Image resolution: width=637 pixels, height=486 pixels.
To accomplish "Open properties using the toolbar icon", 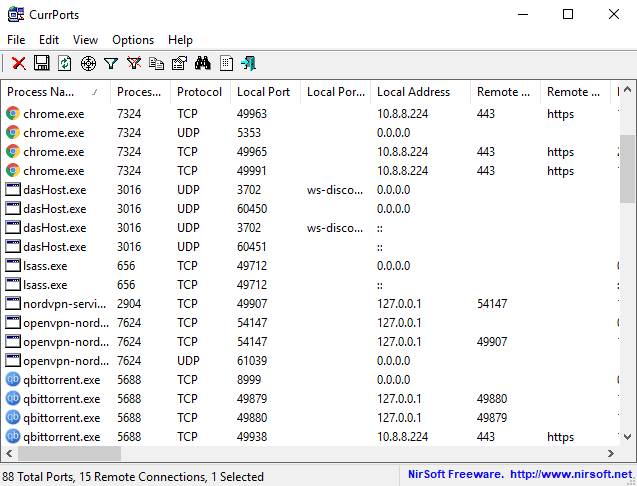I will click(179, 63).
